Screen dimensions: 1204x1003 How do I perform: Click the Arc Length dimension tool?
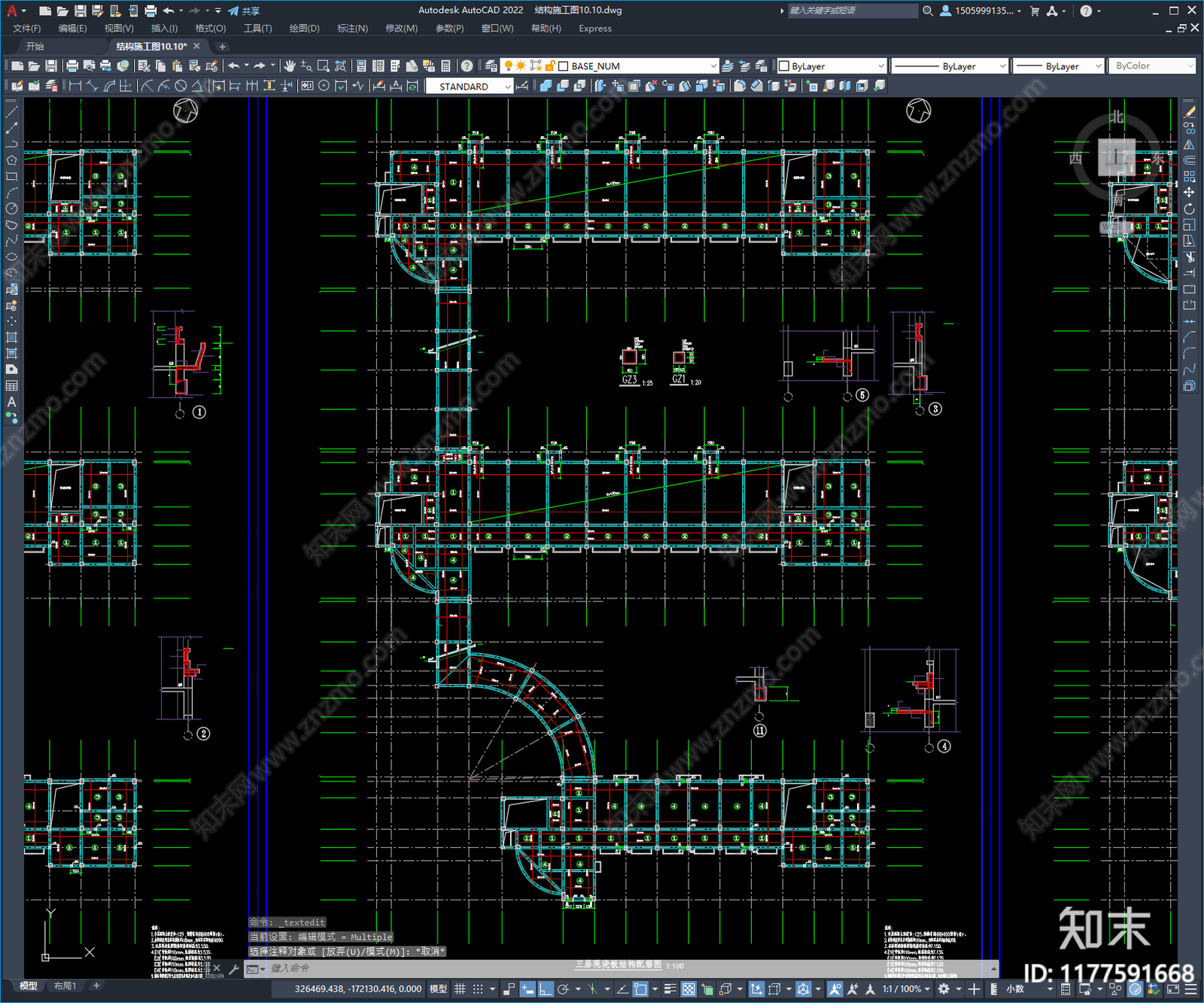coord(109,86)
